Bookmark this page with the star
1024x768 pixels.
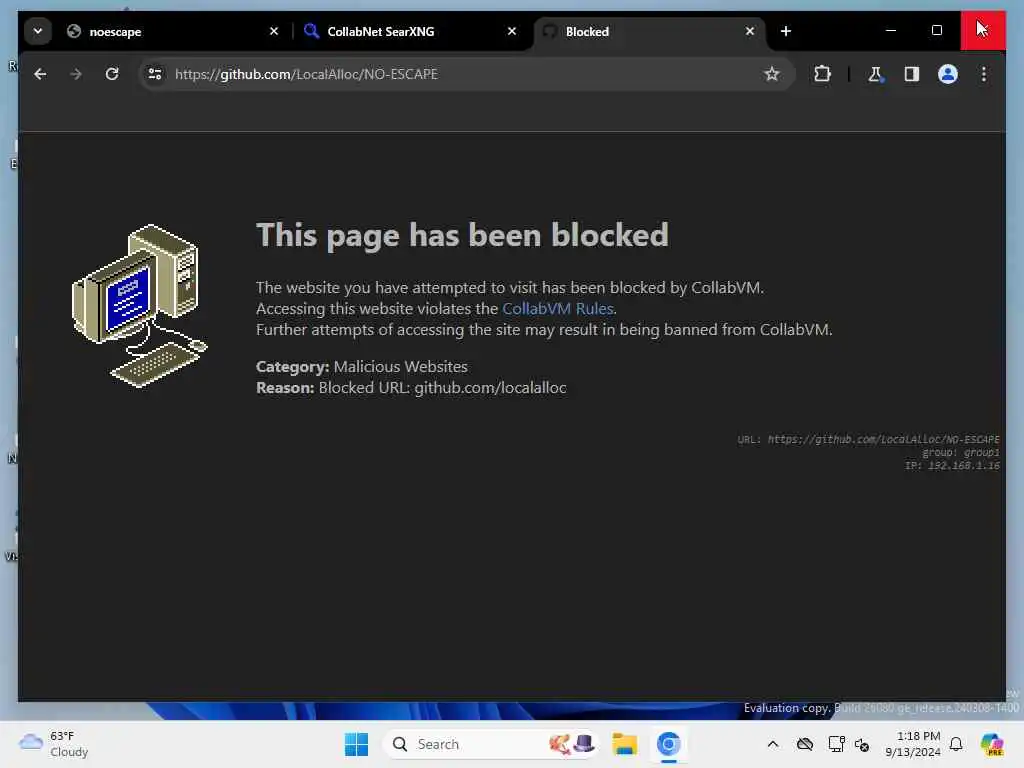(771, 74)
